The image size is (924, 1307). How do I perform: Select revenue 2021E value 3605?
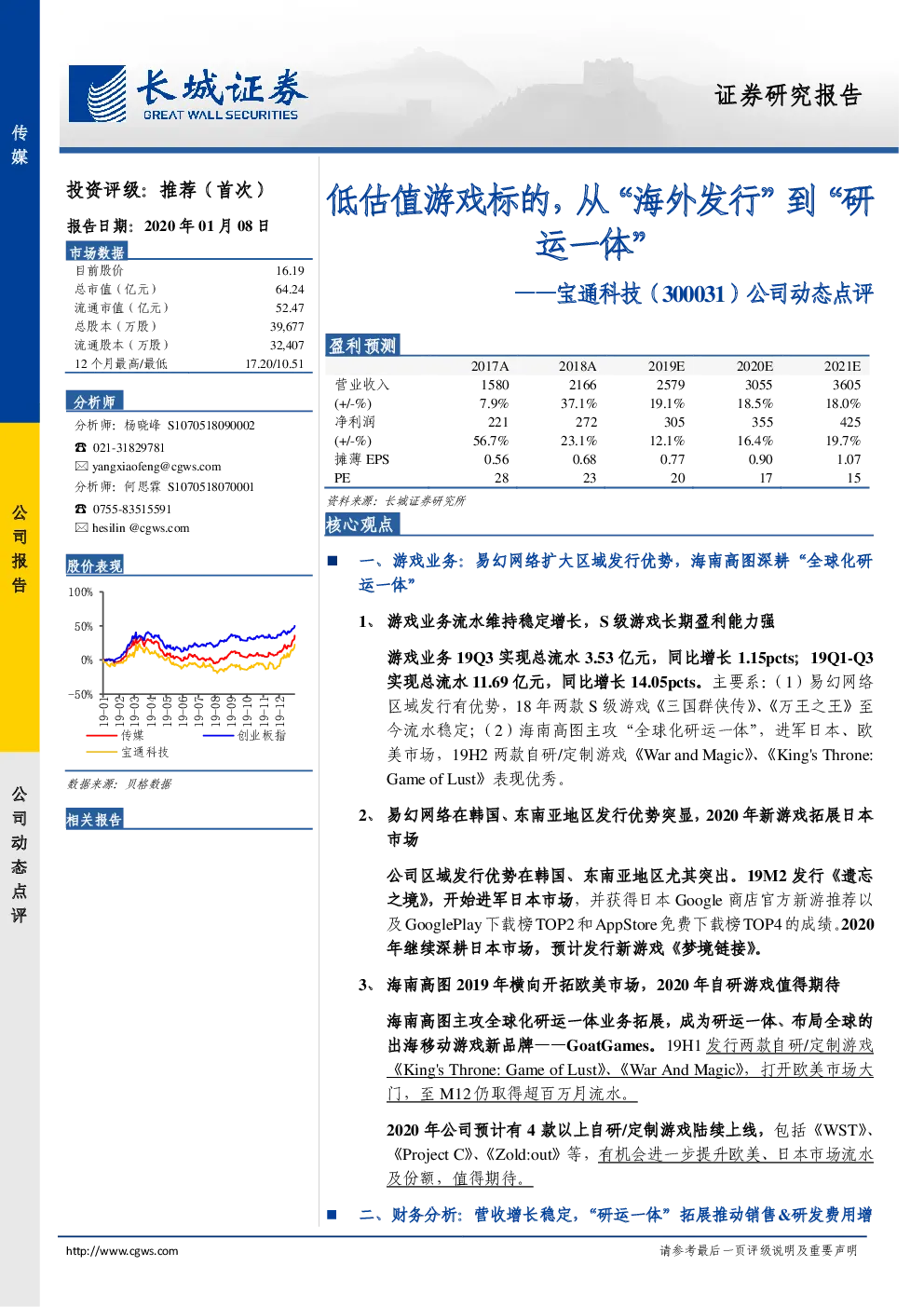click(x=847, y=385)
